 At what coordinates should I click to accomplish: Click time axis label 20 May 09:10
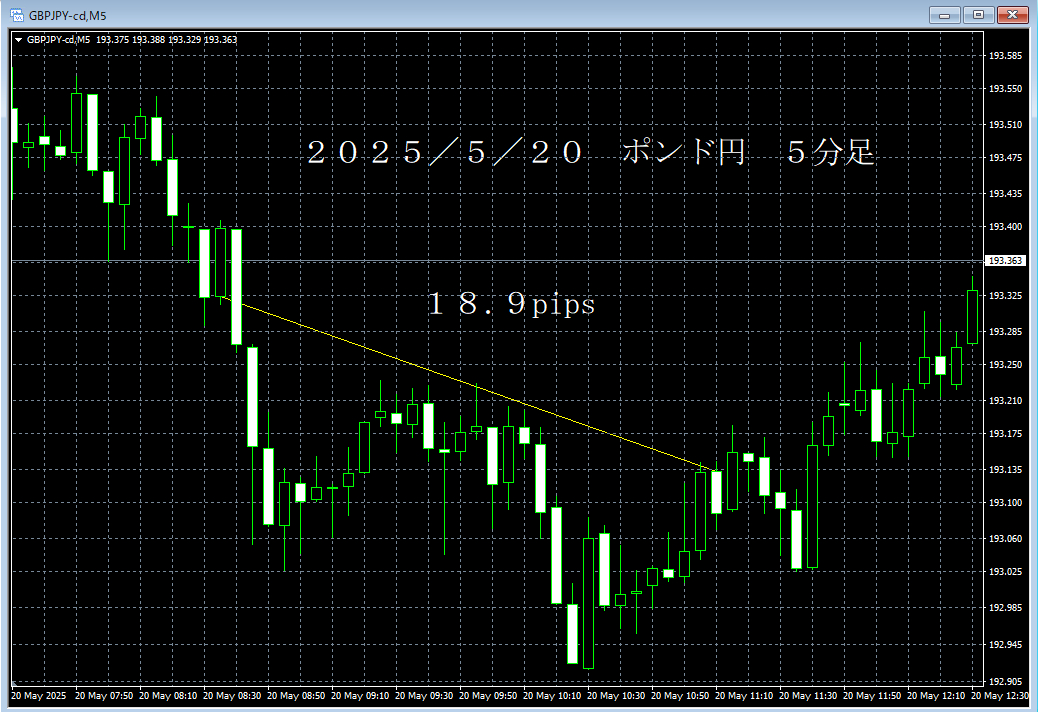(x=360, y=695)
